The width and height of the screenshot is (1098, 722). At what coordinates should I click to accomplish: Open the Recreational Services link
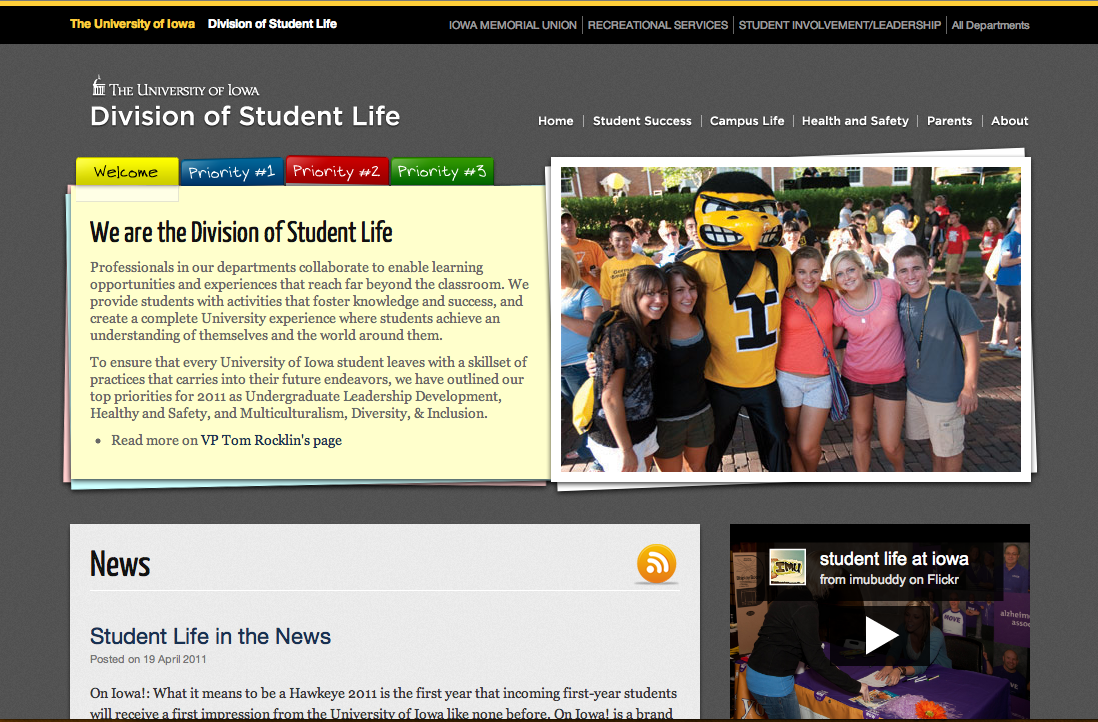point(658,25)
